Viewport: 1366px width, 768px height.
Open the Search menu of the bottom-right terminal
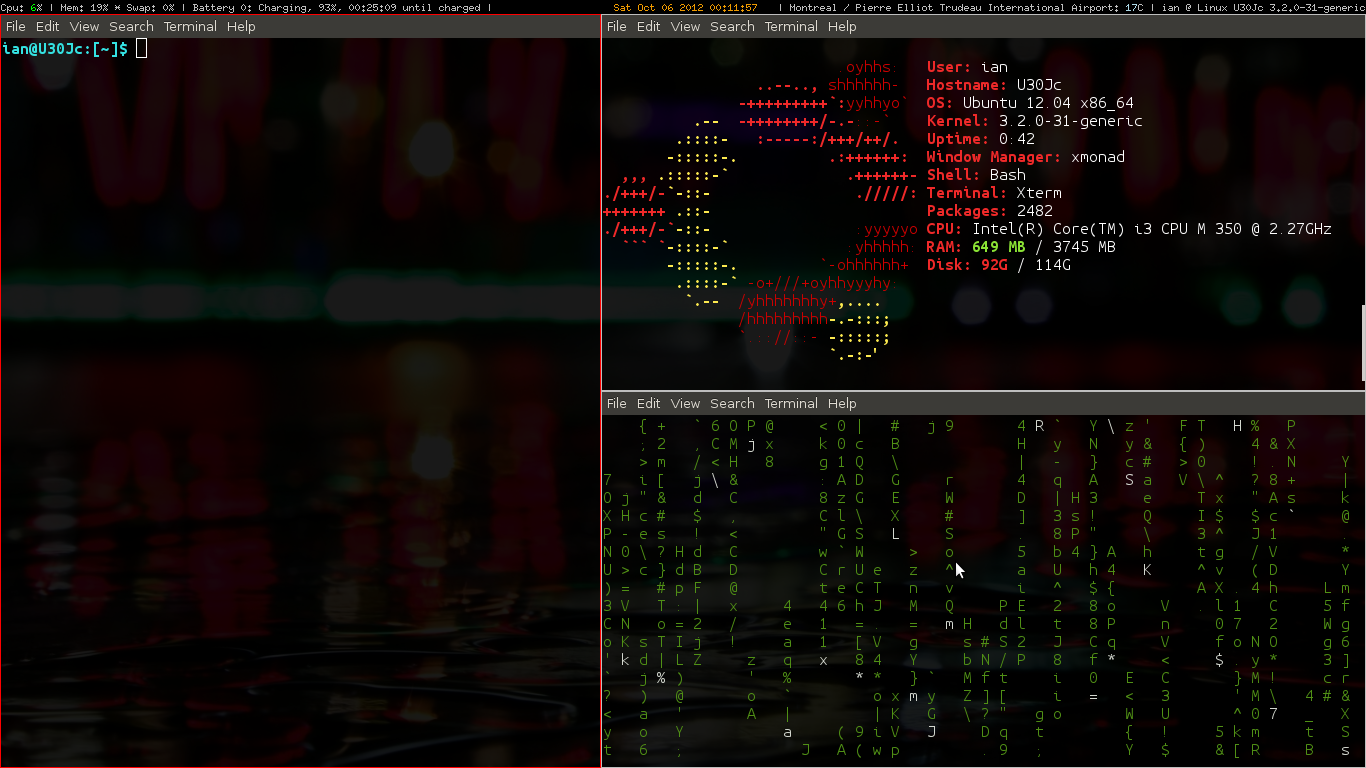[732, 403]
